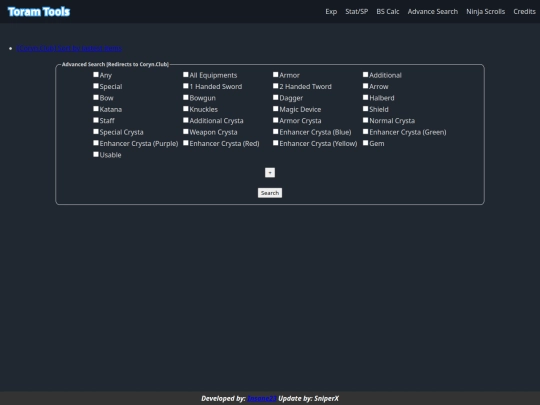Check the Bowgun option
This screenshot has width=540, height=405.
(x=186, y=97)
